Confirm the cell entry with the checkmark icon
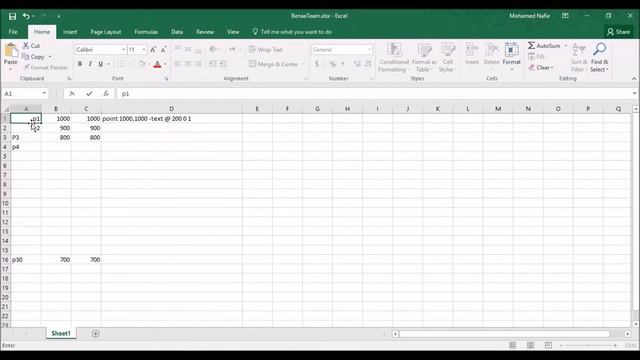The image size is (640, 360). 89,93
